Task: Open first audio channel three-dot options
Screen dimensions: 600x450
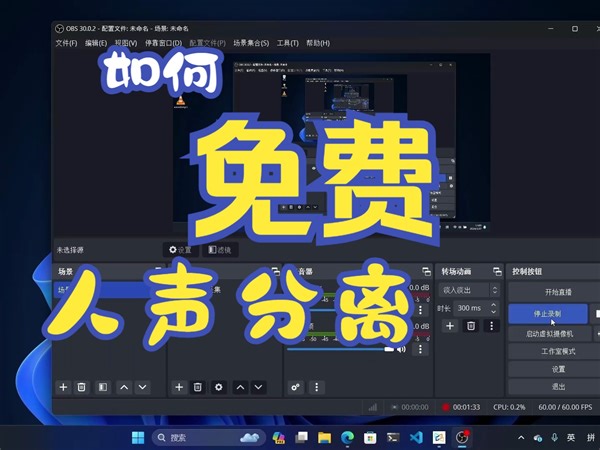Action: [x=420, y=310]
